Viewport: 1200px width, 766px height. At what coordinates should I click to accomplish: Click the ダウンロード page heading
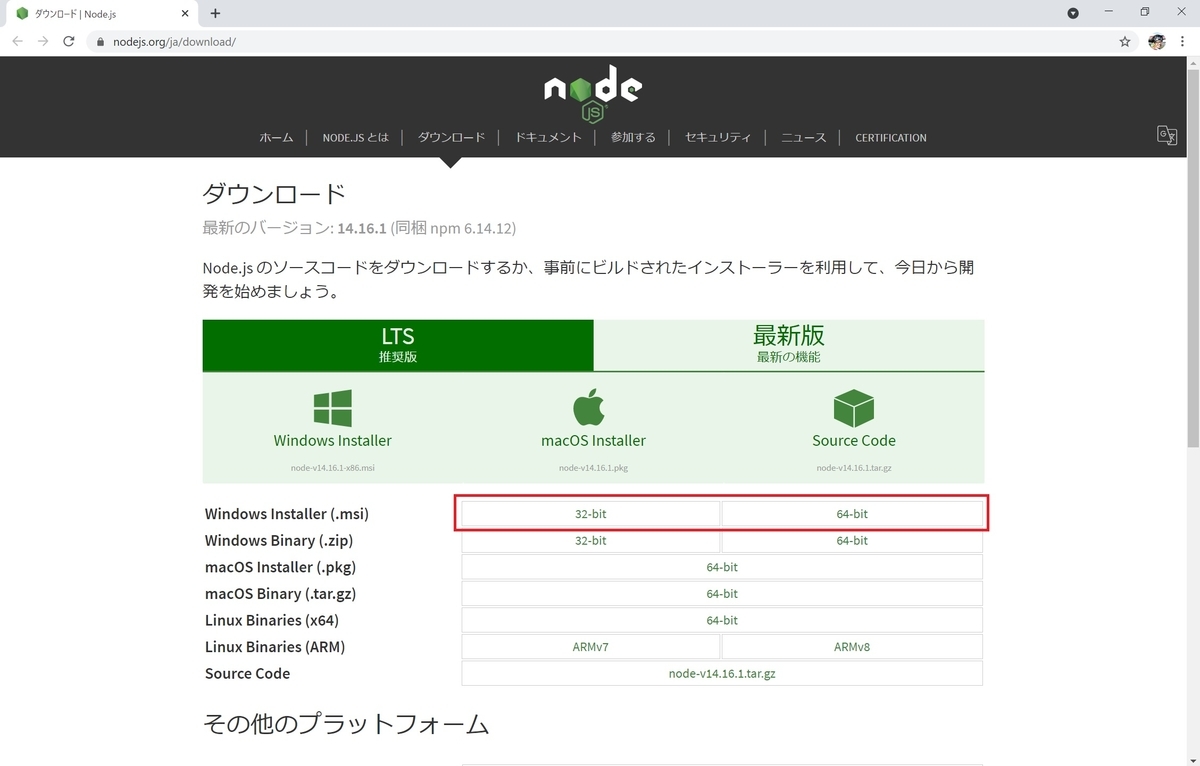(274, 193)
